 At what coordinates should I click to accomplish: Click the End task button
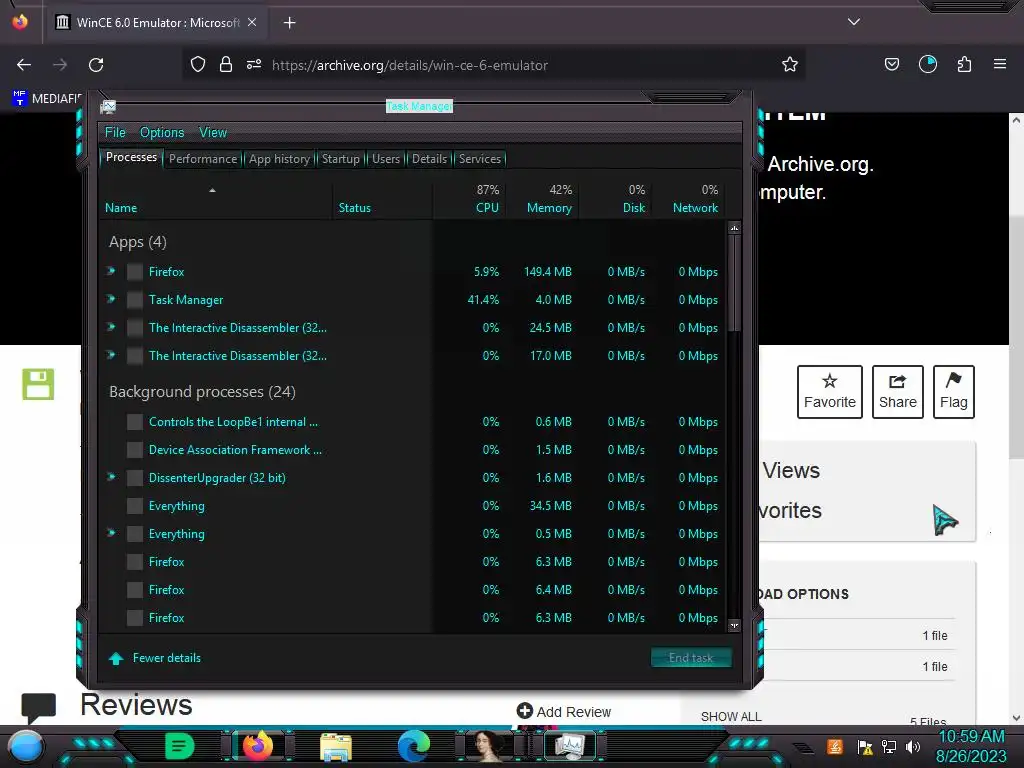point(691,658)
